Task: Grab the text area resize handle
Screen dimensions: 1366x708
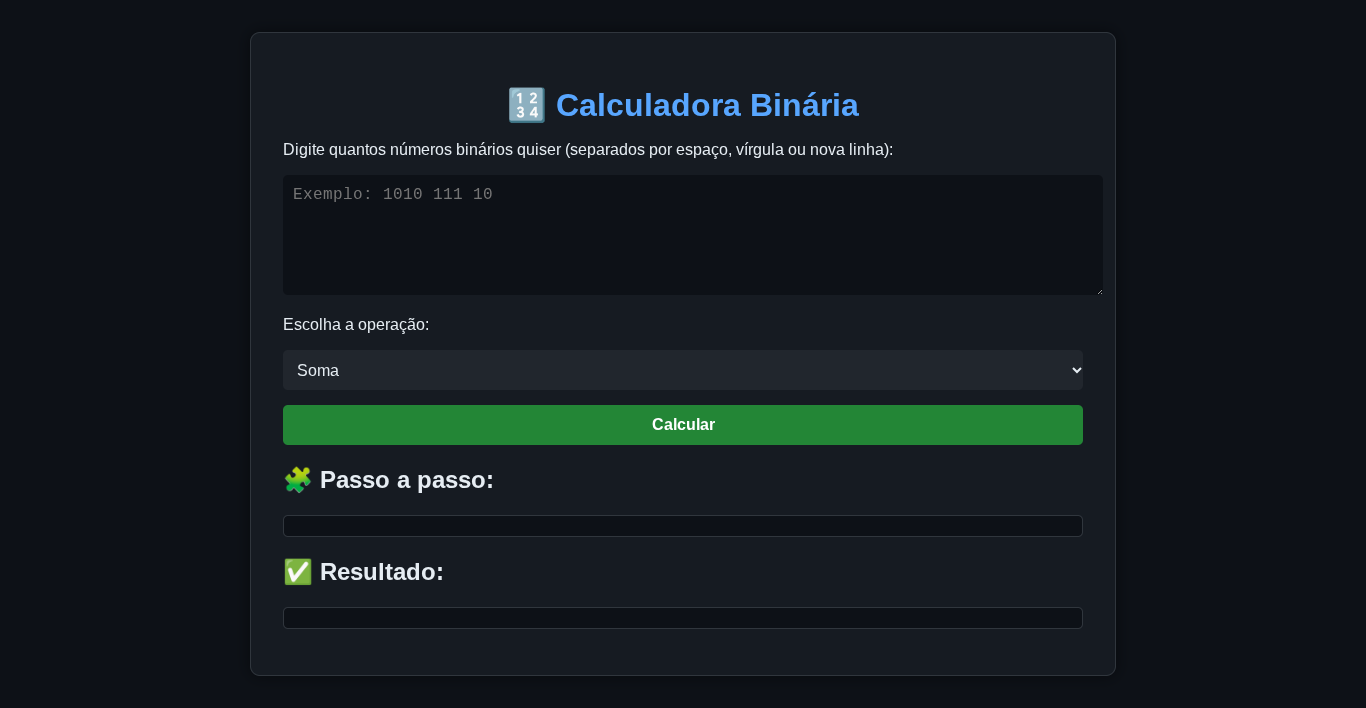Action: click(x=1099, y=291)
